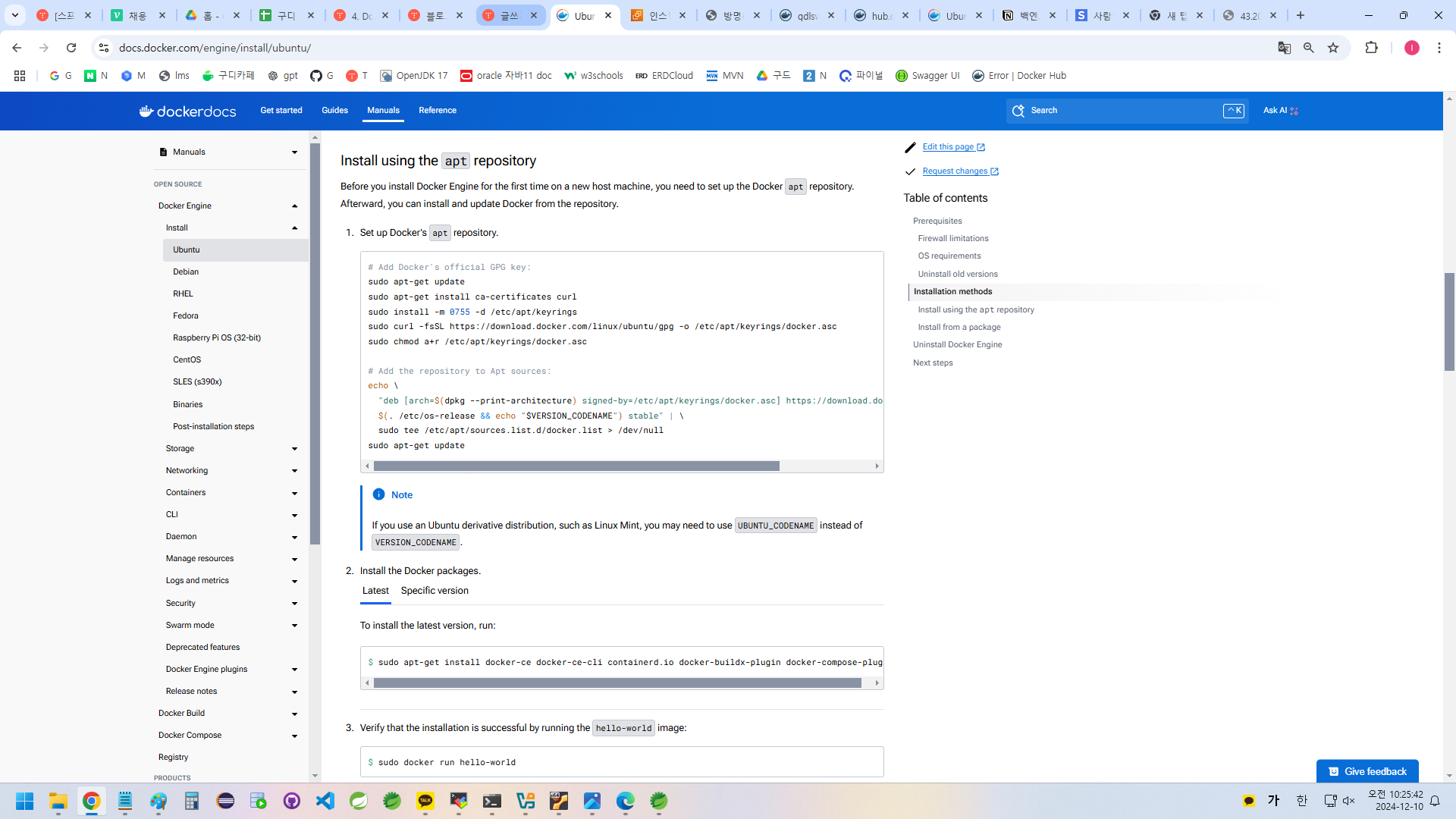Click the GPG code block horizontal scrollbar

point(576,466)
